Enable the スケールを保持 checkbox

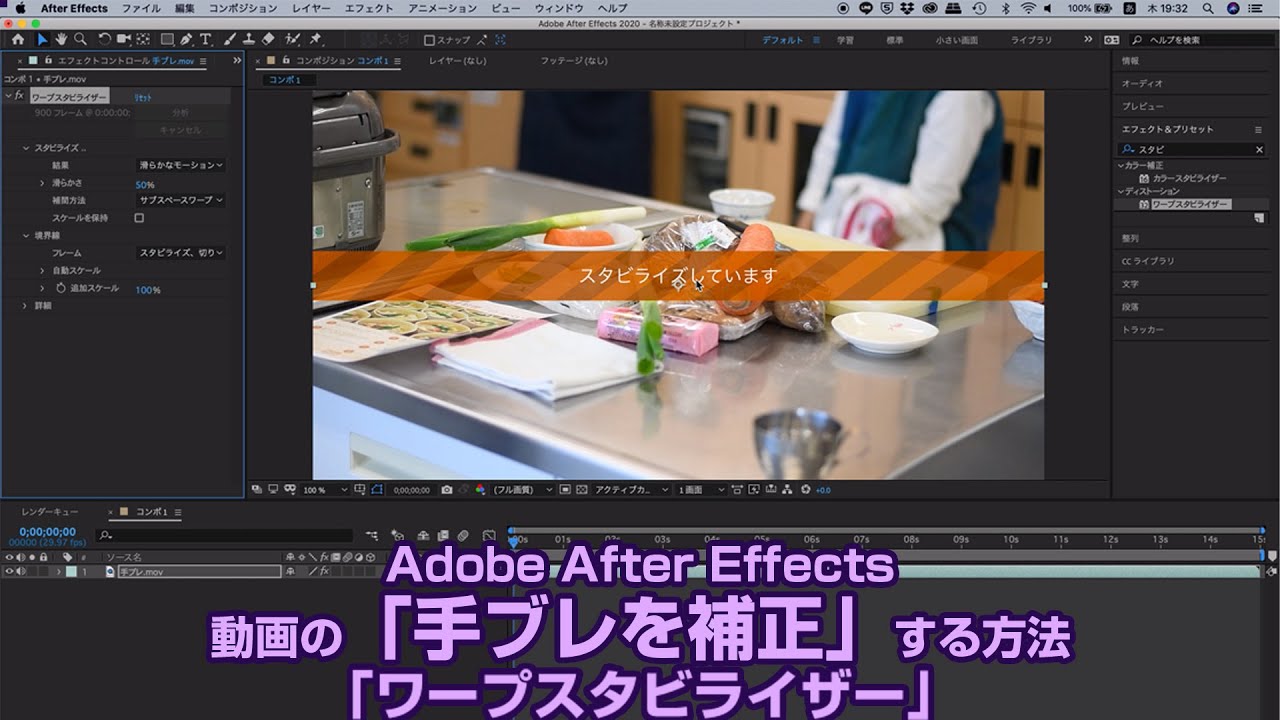click(139, 218)
